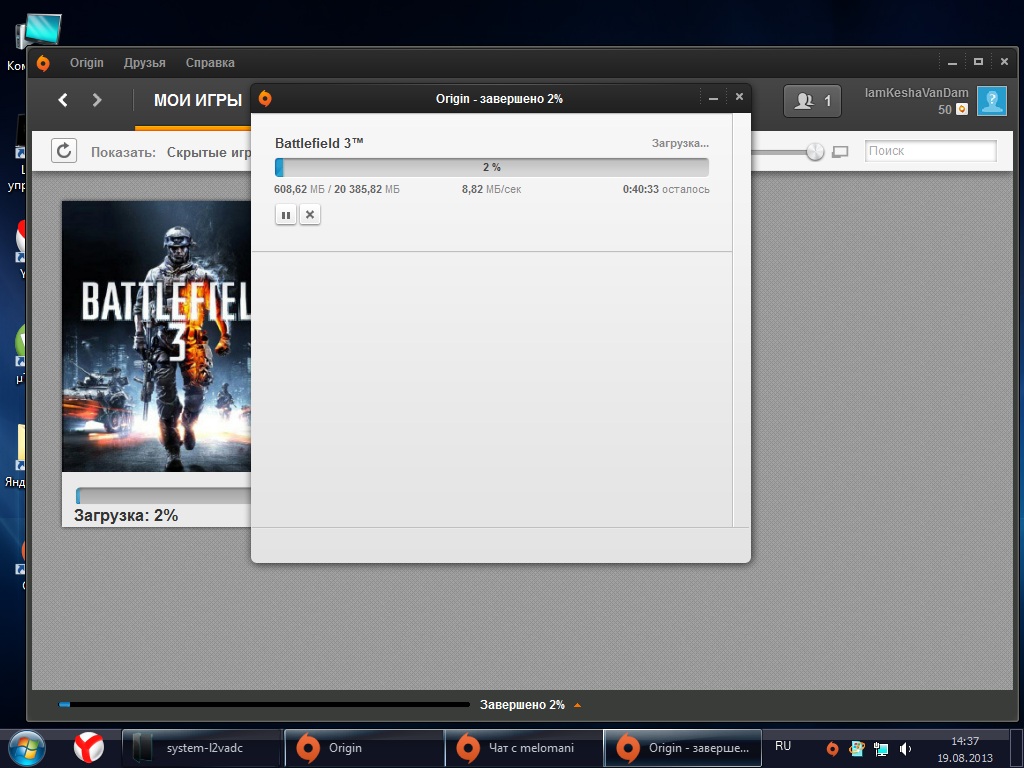Image resolution: width=1024 pixels, height=768 pixels.
Task: Switch to system-l2vadc taskbar window
Action: (202, 748)
